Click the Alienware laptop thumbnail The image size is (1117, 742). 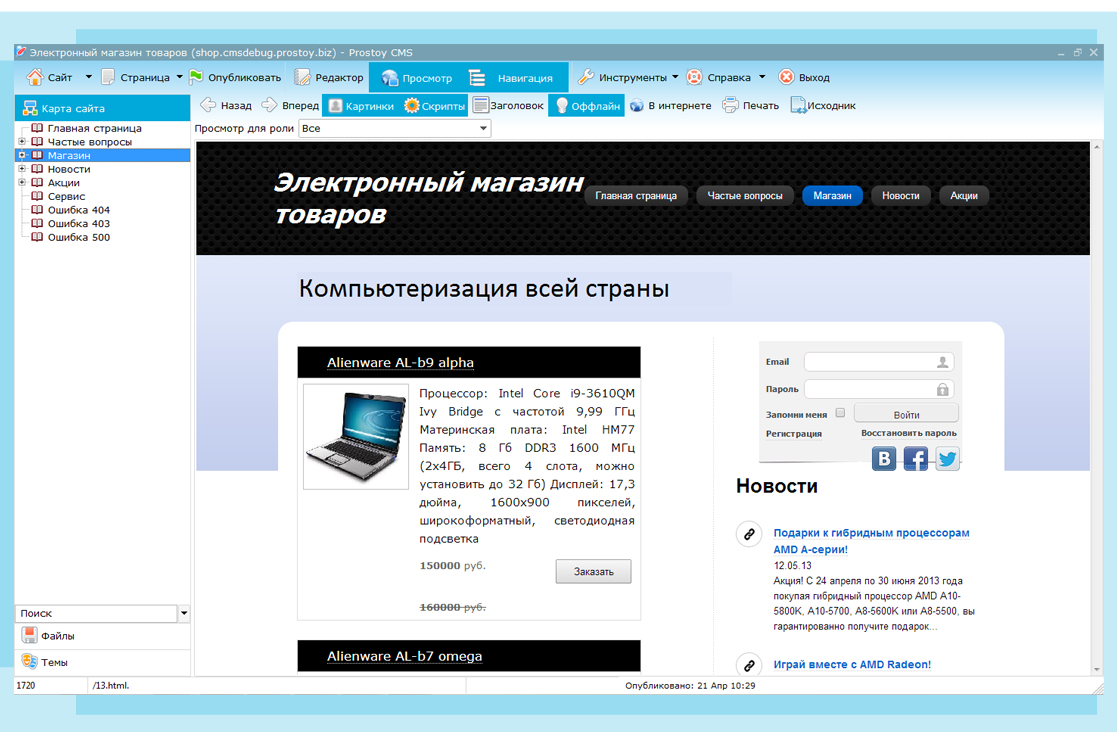(355, 437)
